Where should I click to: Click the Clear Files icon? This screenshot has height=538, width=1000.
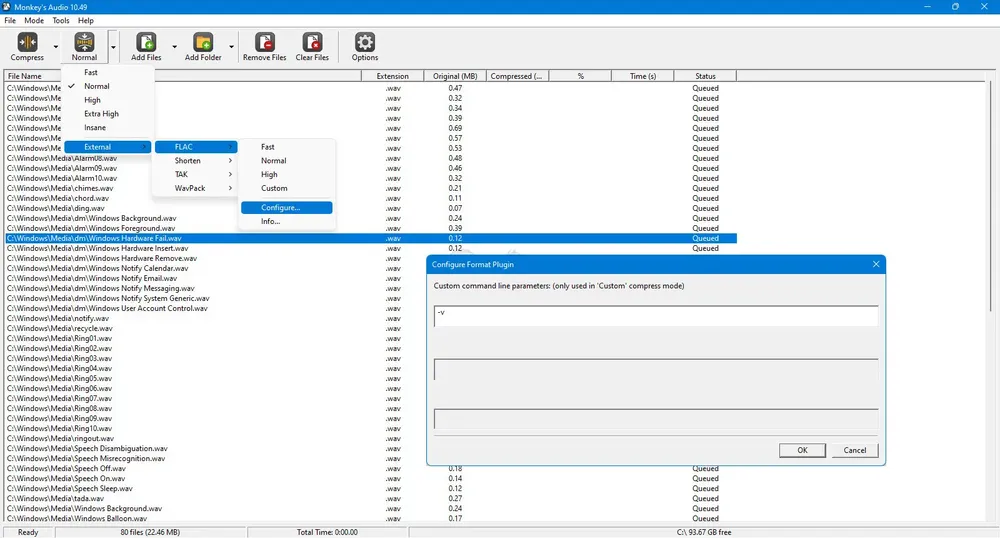312,42
